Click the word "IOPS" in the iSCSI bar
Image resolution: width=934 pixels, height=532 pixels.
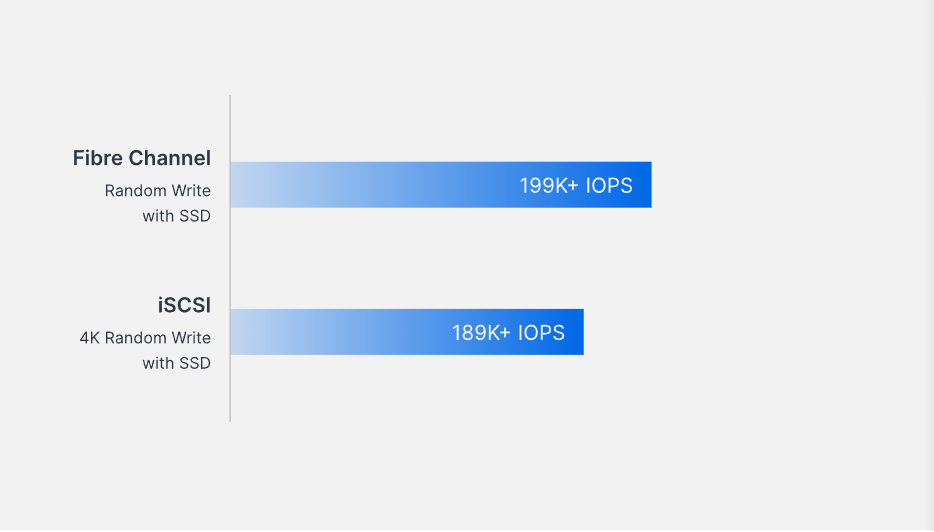click(540, 333)
